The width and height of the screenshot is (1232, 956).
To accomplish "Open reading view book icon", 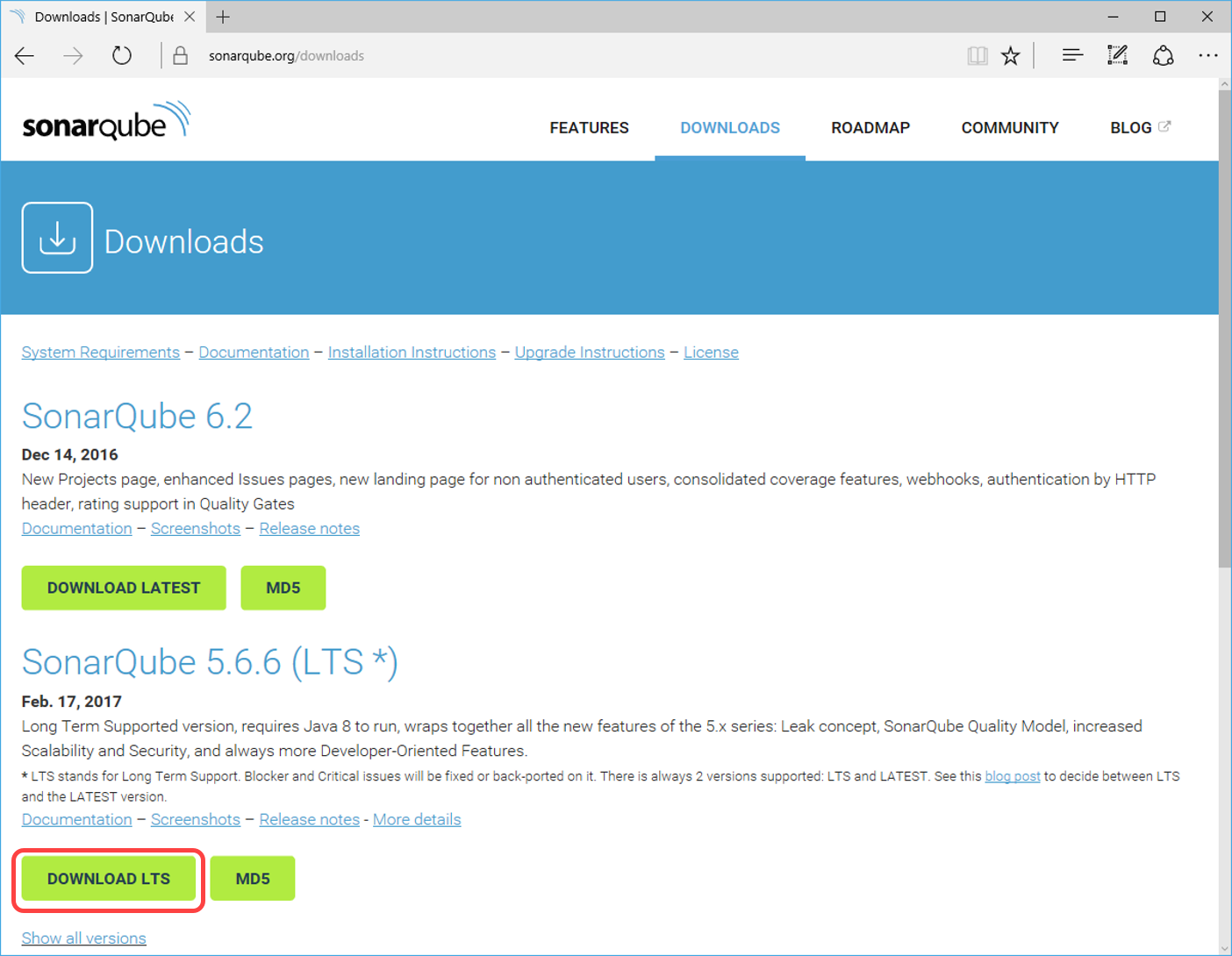I will point(977,56).
